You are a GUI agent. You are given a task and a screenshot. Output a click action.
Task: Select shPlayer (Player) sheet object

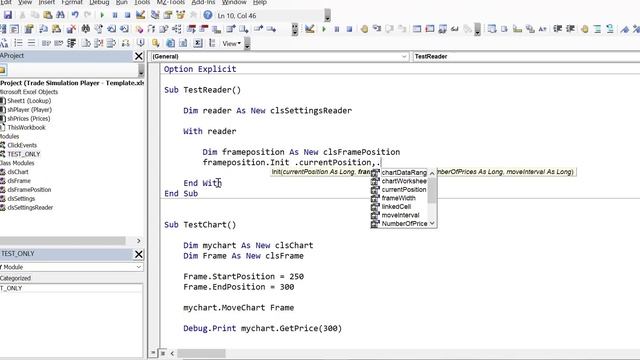29,110
